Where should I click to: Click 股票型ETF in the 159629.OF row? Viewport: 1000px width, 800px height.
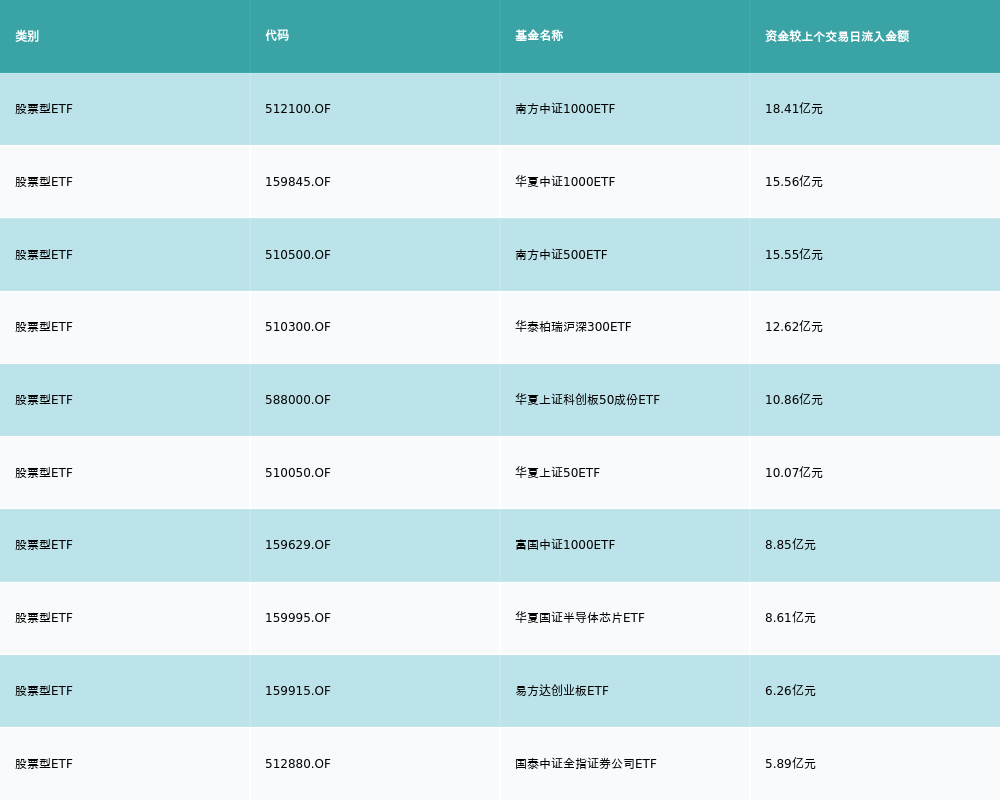[x=44, y=545]
